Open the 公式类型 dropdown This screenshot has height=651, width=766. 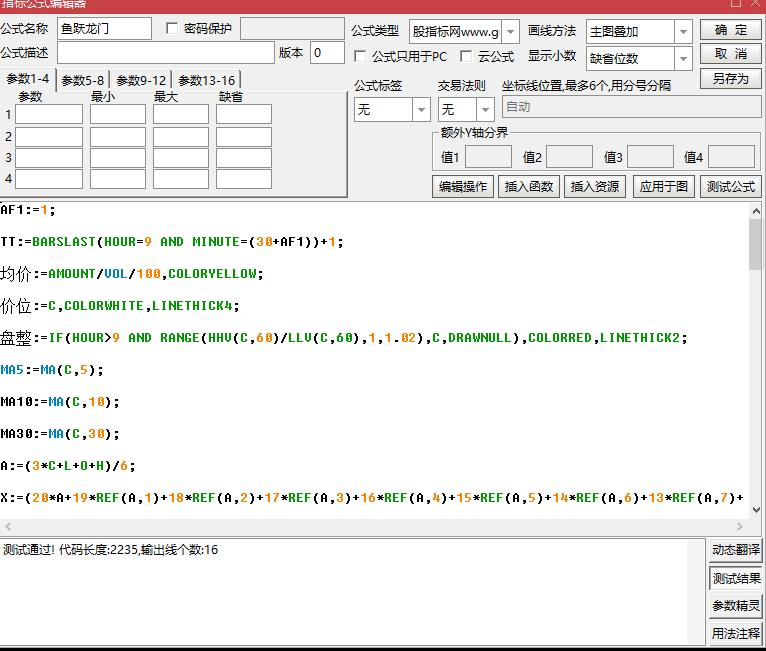coord(510,32)
